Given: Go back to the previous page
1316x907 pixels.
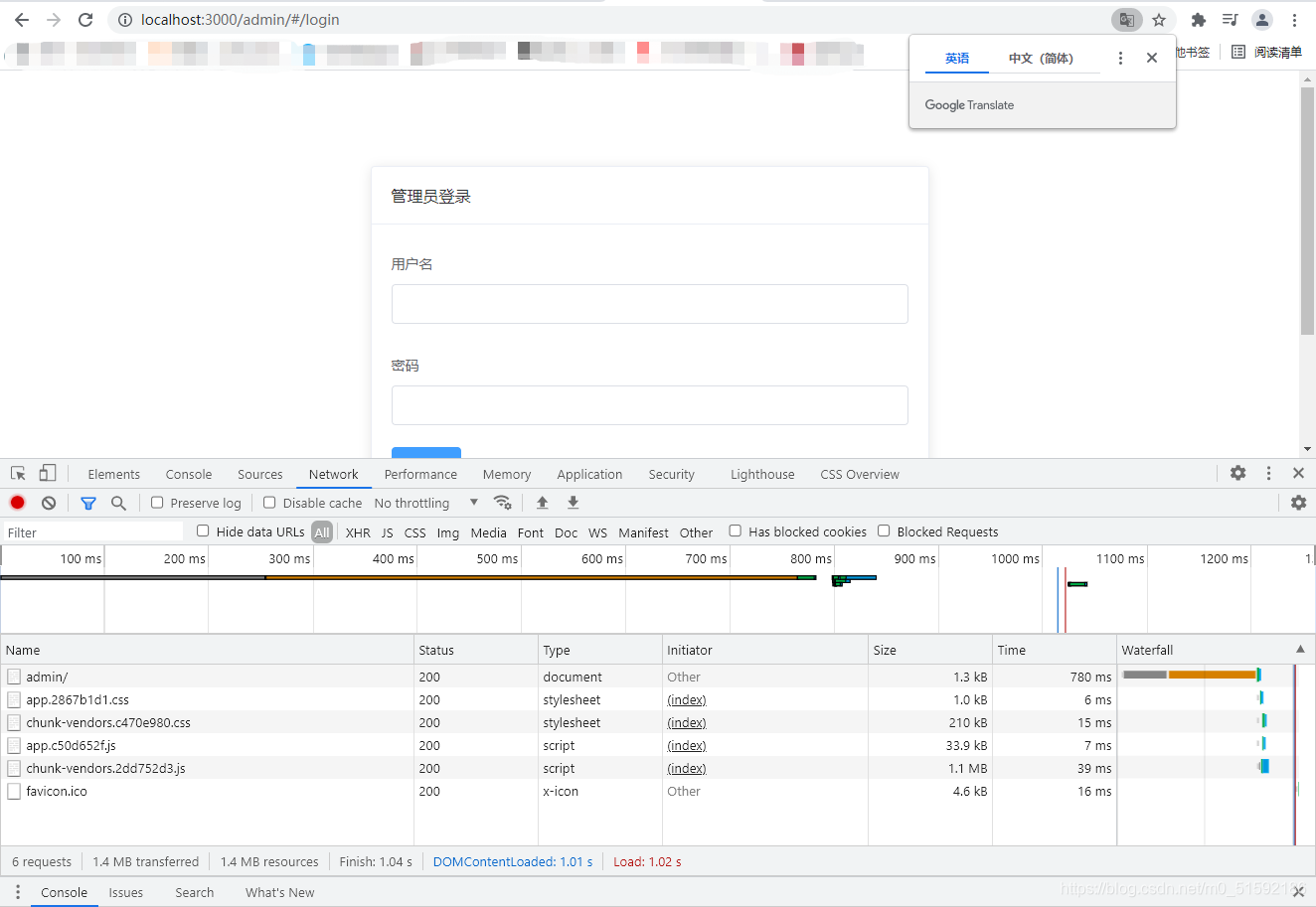Looking at the screenshot, I should coord(22,20).
